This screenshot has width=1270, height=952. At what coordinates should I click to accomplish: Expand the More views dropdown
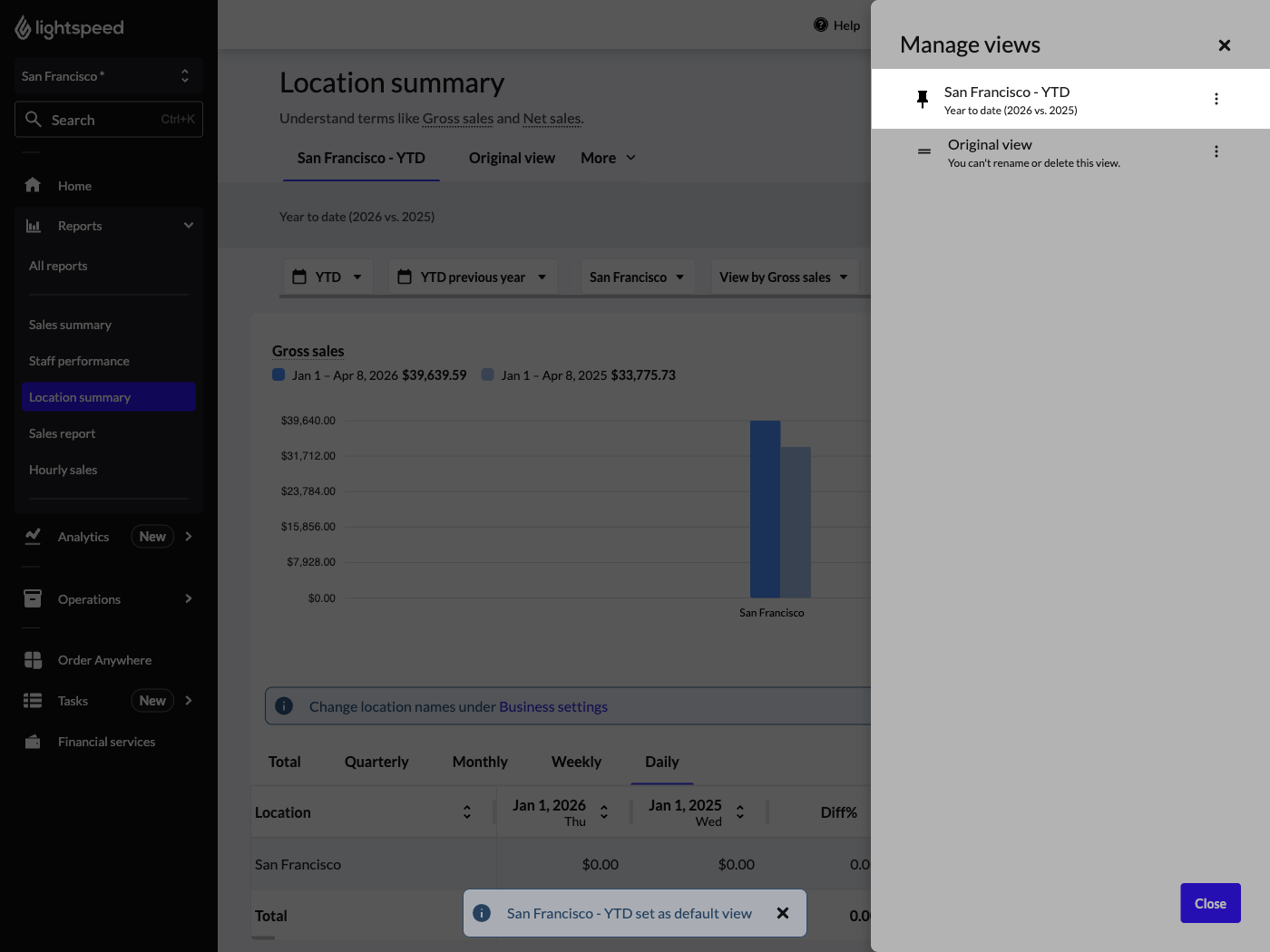608,158
